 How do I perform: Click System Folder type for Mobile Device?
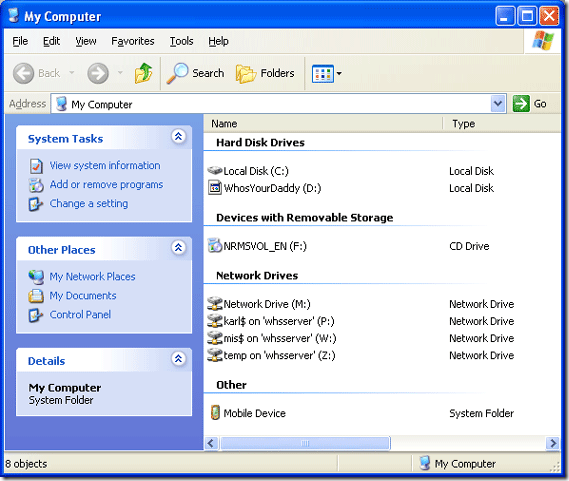pyautogui.click(x=481, y=413)
